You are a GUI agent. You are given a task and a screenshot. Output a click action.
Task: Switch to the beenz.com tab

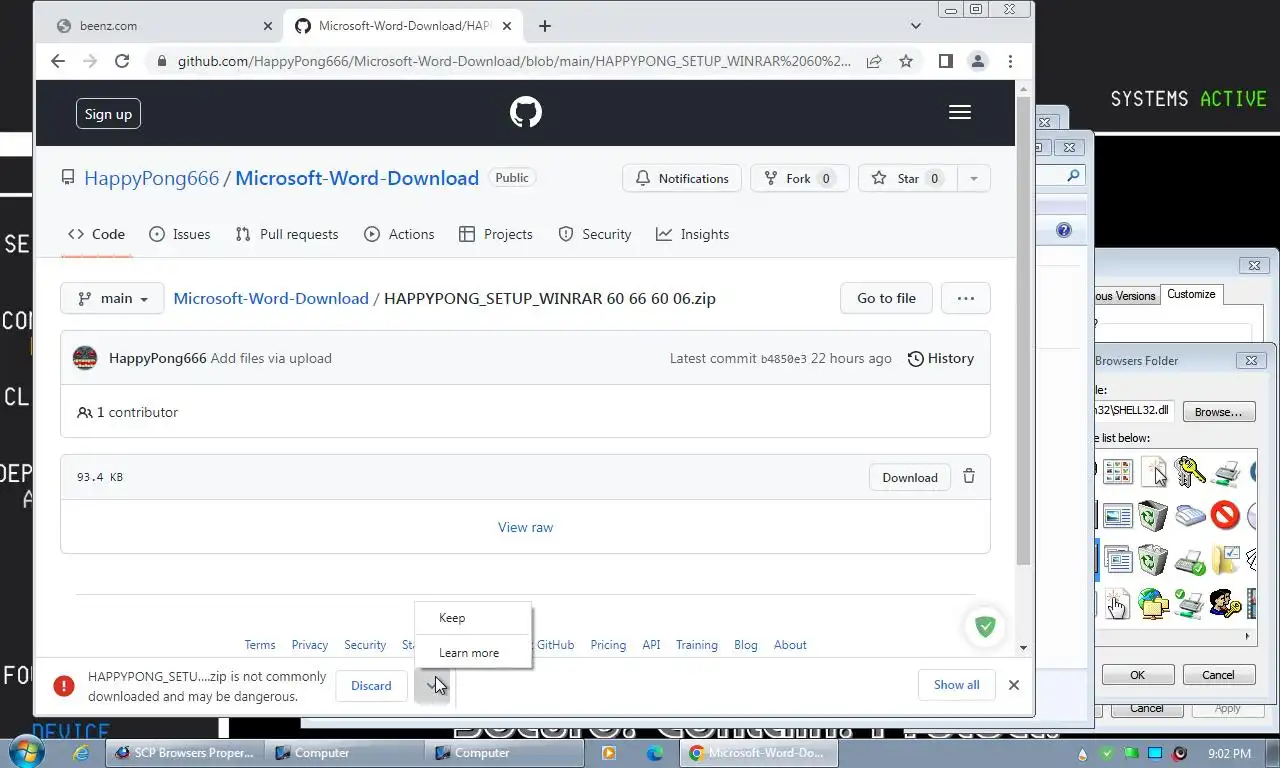166,26
